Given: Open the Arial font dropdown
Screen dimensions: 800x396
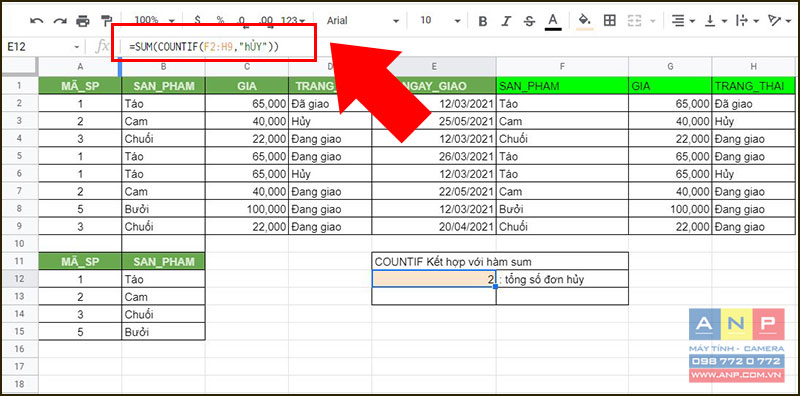Looking at the screenshot, I should click(x=363, y=20).
